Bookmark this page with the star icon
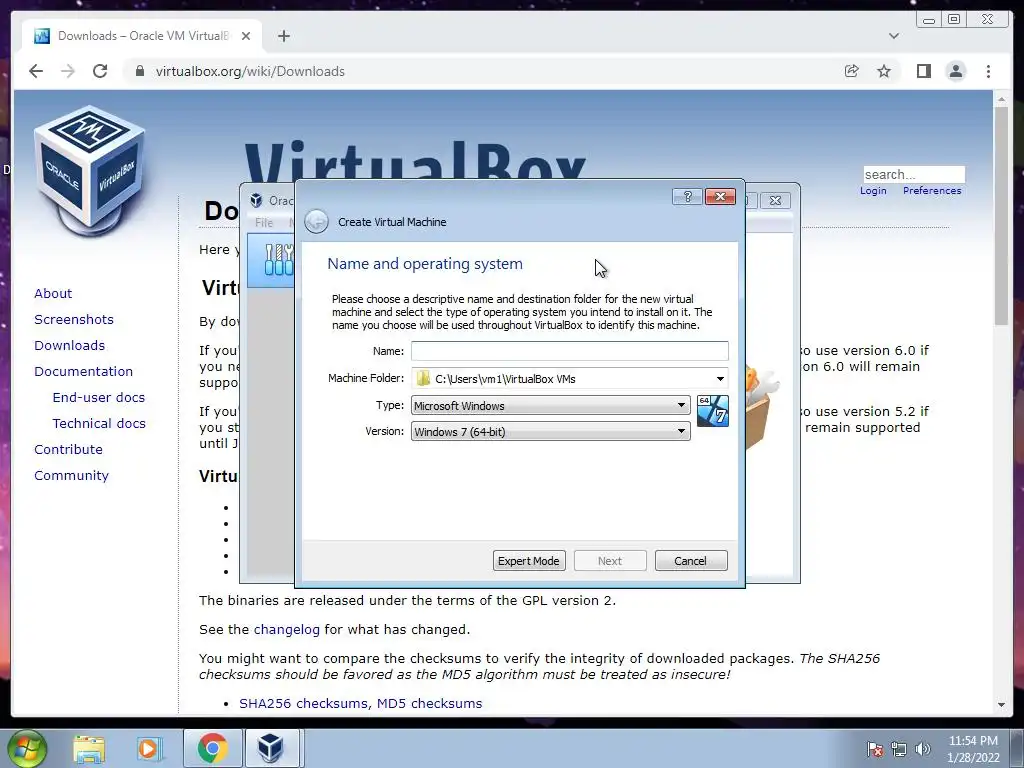The image size is (1024, 768). point(884,71)
